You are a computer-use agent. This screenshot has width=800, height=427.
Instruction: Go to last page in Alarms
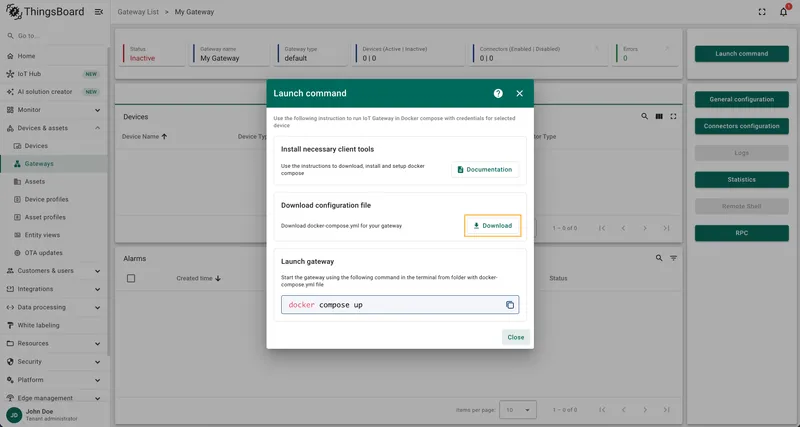click(666, 410)
